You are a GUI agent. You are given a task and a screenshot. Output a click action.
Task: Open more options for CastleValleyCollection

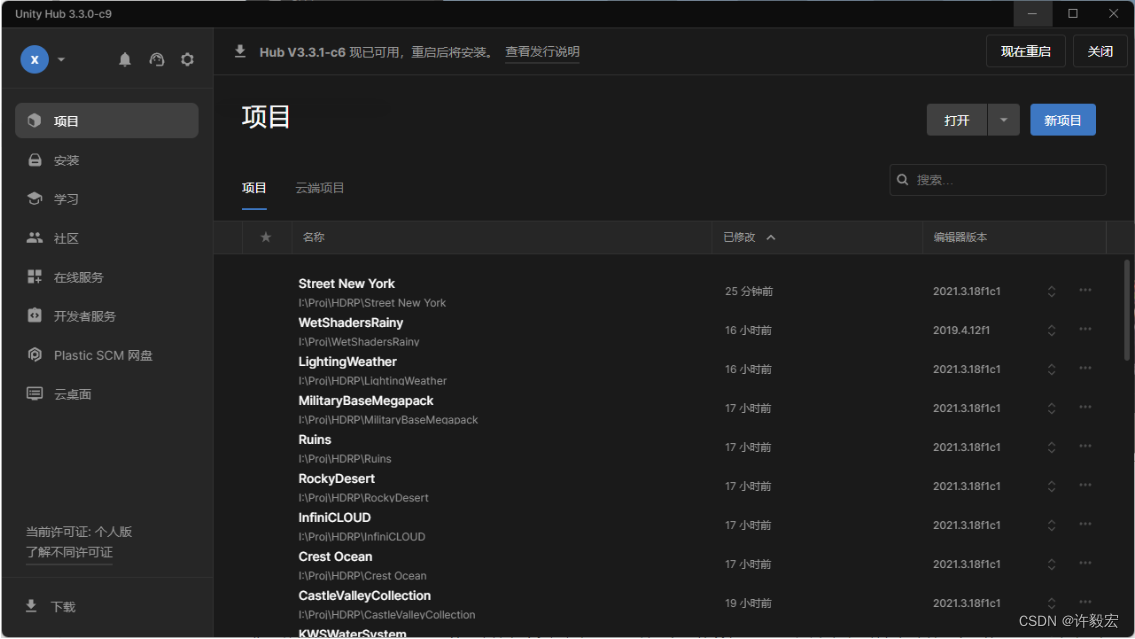tap(1085, 602)
